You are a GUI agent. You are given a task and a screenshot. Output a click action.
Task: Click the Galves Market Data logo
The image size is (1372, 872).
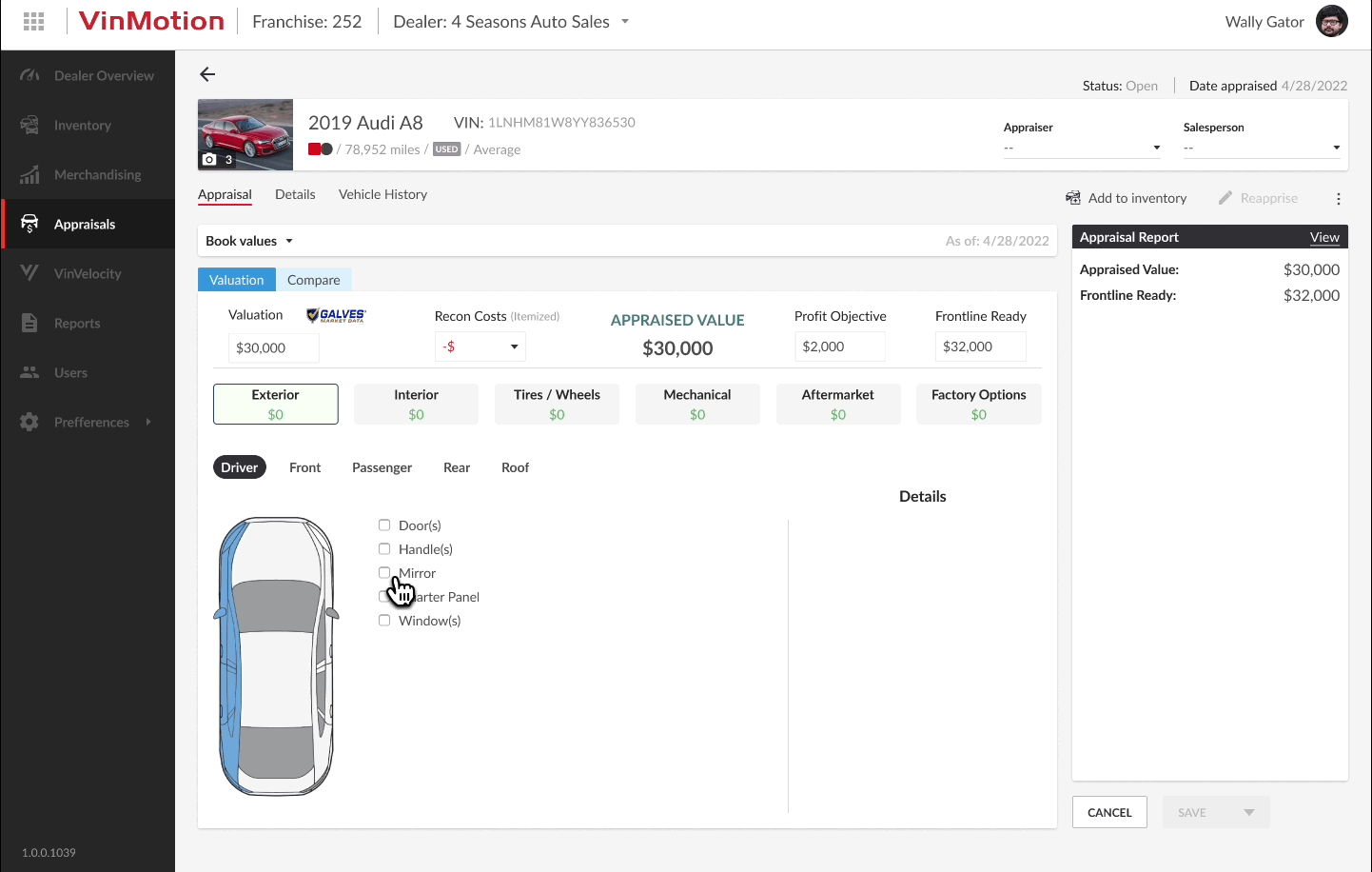[336, 315]
